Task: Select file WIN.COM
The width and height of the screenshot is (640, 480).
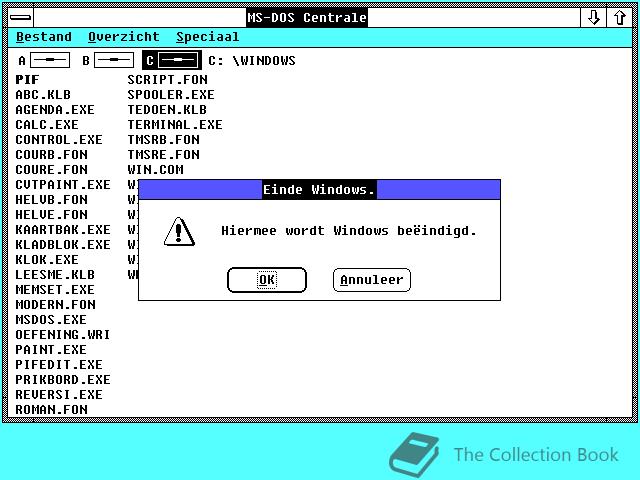Action: 156,170
